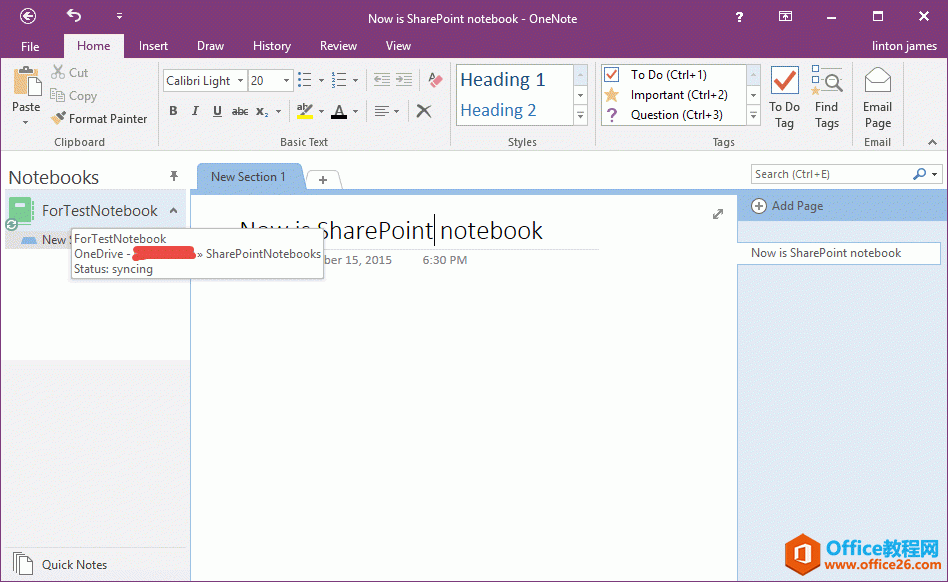The width and height of the screenshot is (948, 582).
Task: Click the To Do Tag button
Action: pos(784,97)
